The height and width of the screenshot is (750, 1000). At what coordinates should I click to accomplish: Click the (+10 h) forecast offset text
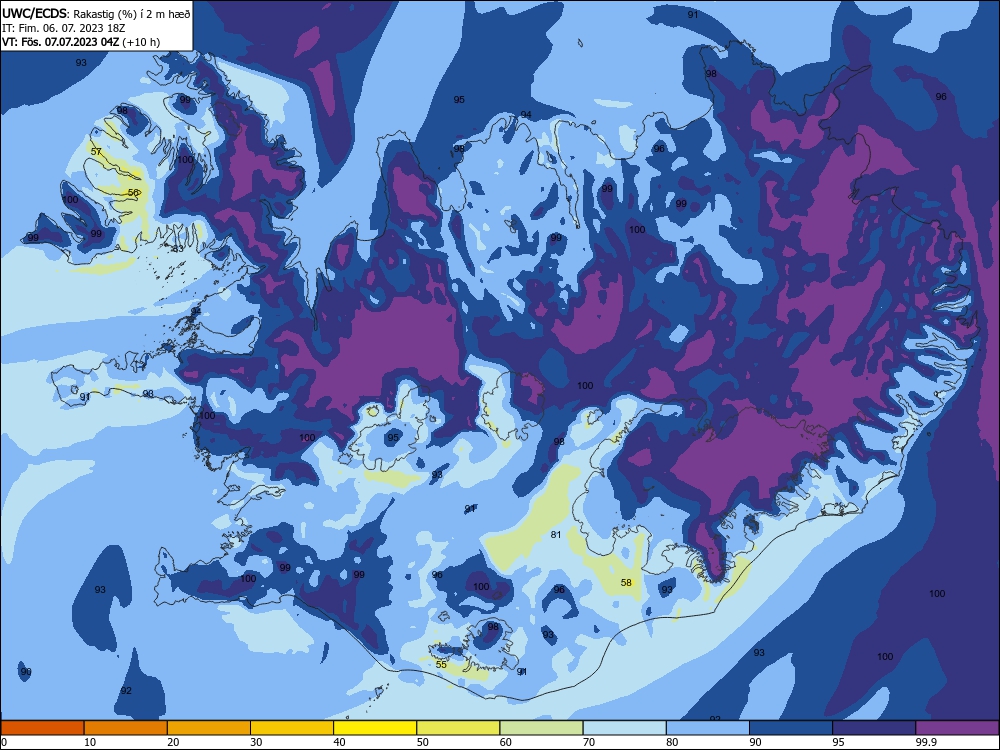point(141,42)
